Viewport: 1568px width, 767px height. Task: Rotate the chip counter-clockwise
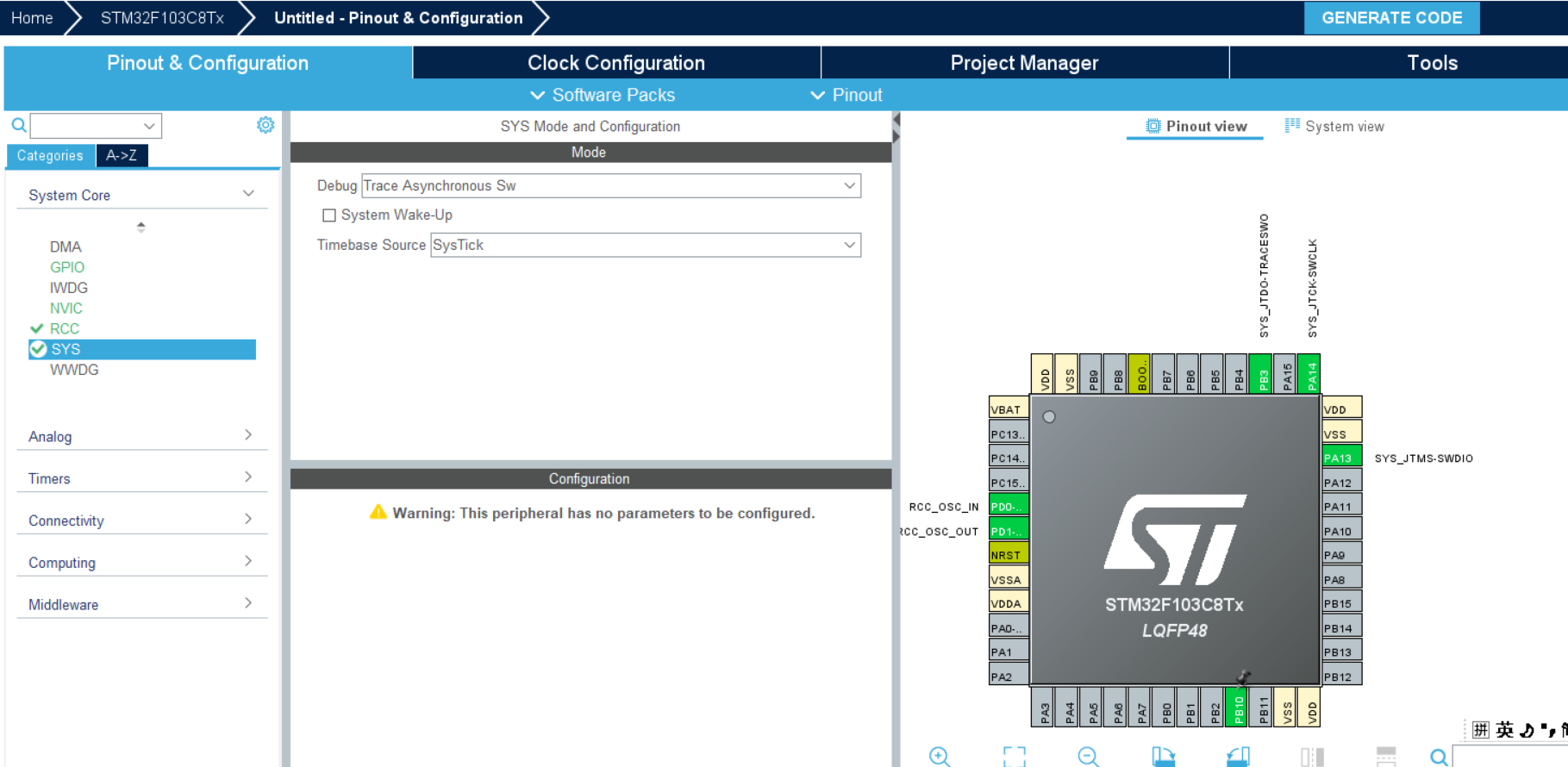pyautogui.click(x=1238, y=757)
